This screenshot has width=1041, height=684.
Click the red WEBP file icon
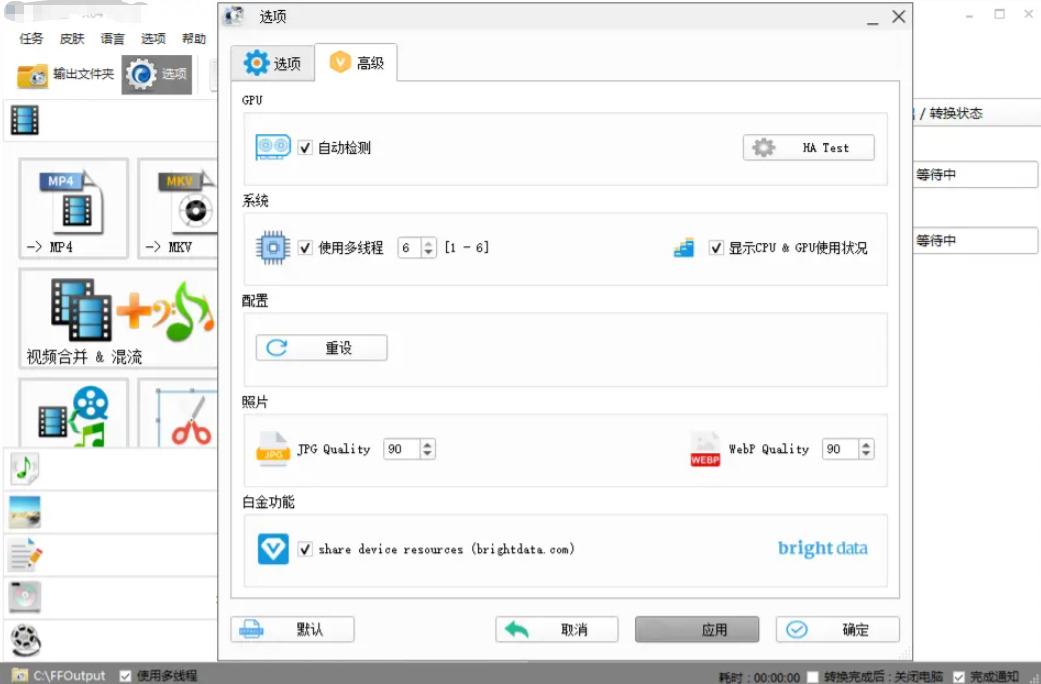pyautogui.click(x=705, y=450)
